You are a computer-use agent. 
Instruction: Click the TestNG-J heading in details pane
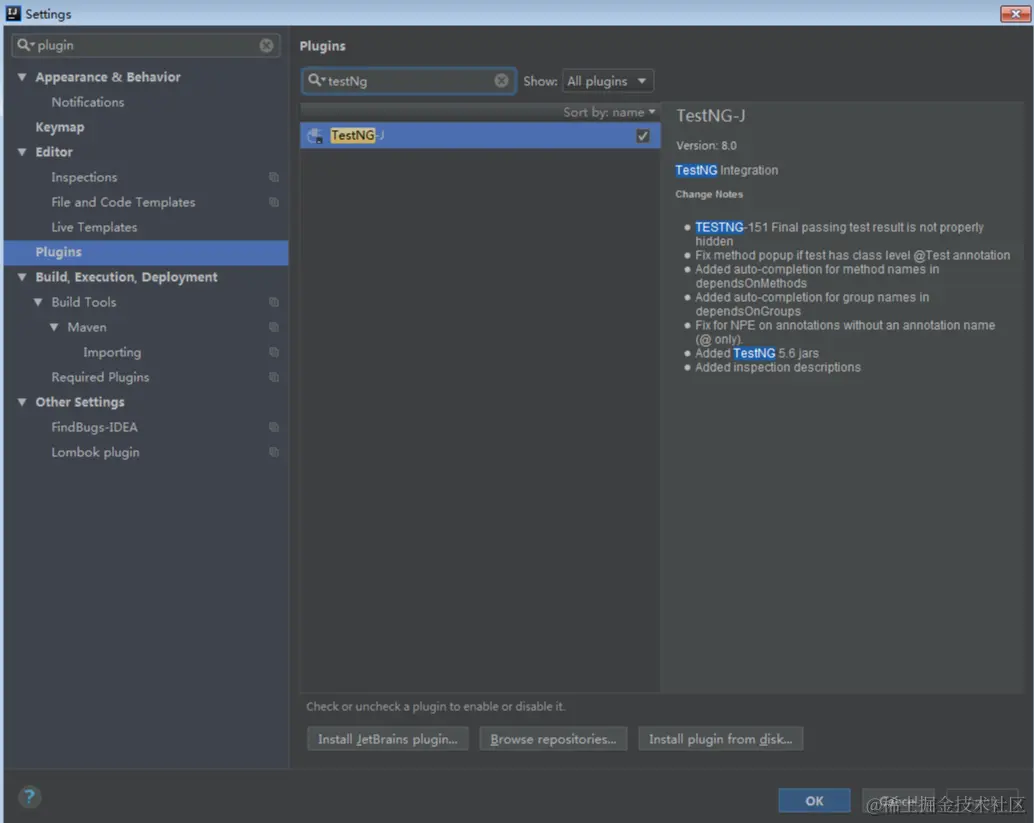click(711, 116)
